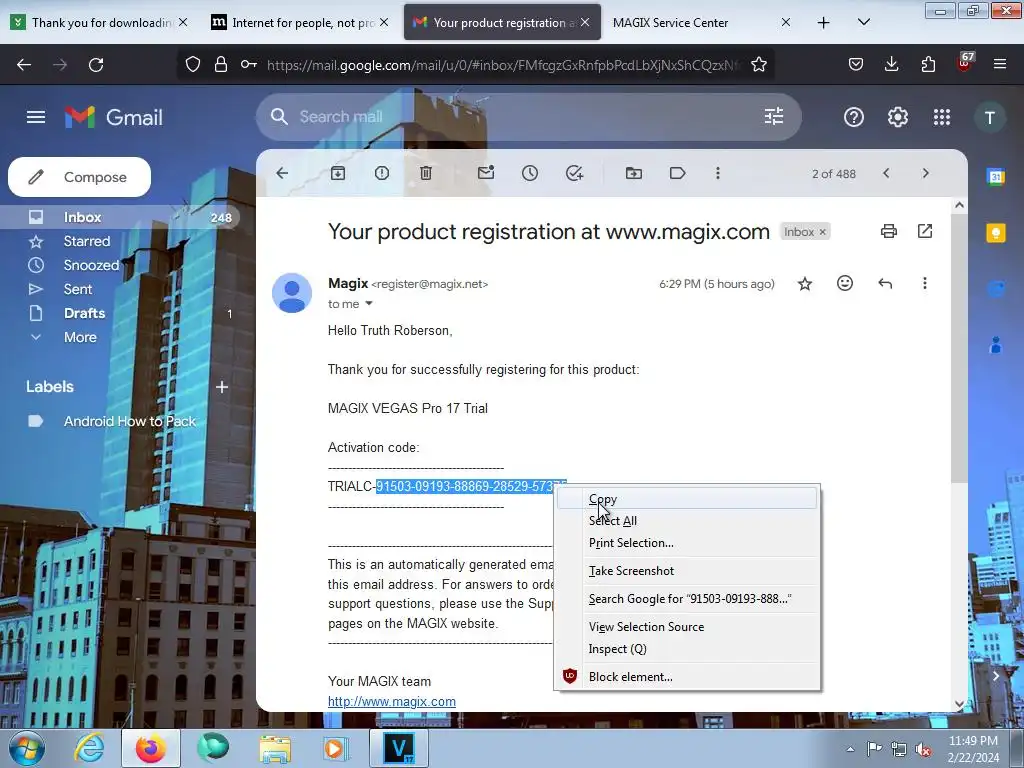This screenshot has width=1024, height=768.
Task: Choose Take Screenshot in context menu
Action: point(686,571)
